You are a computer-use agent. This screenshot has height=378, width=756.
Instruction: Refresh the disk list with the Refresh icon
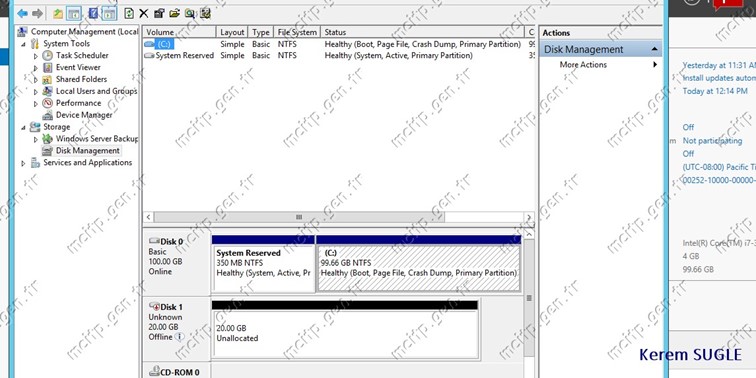(129, 14)
